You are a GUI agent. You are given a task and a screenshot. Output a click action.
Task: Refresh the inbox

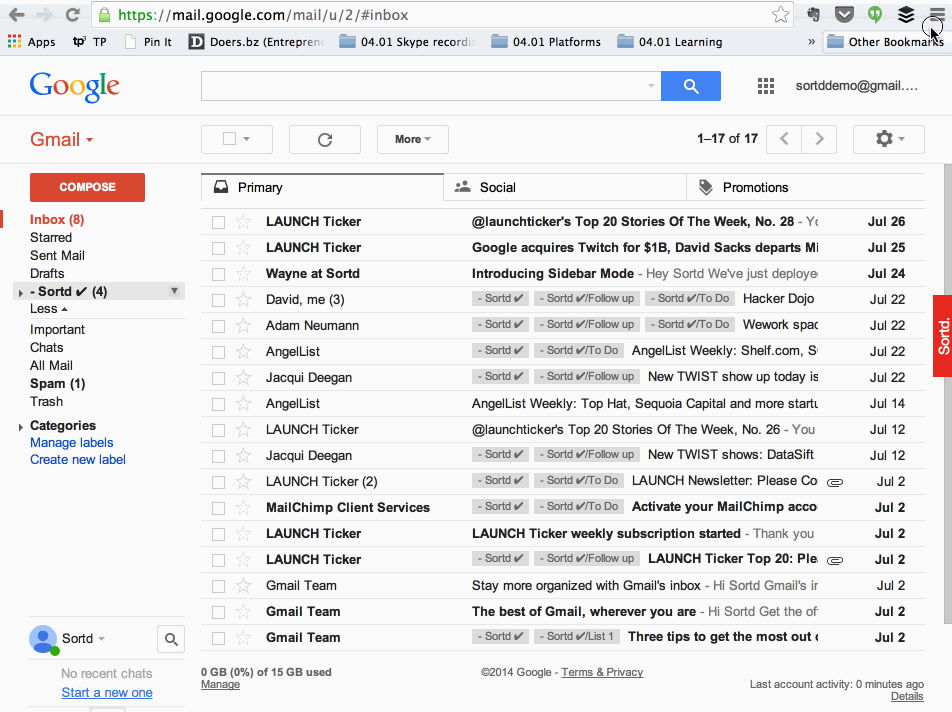click(324, 139)
